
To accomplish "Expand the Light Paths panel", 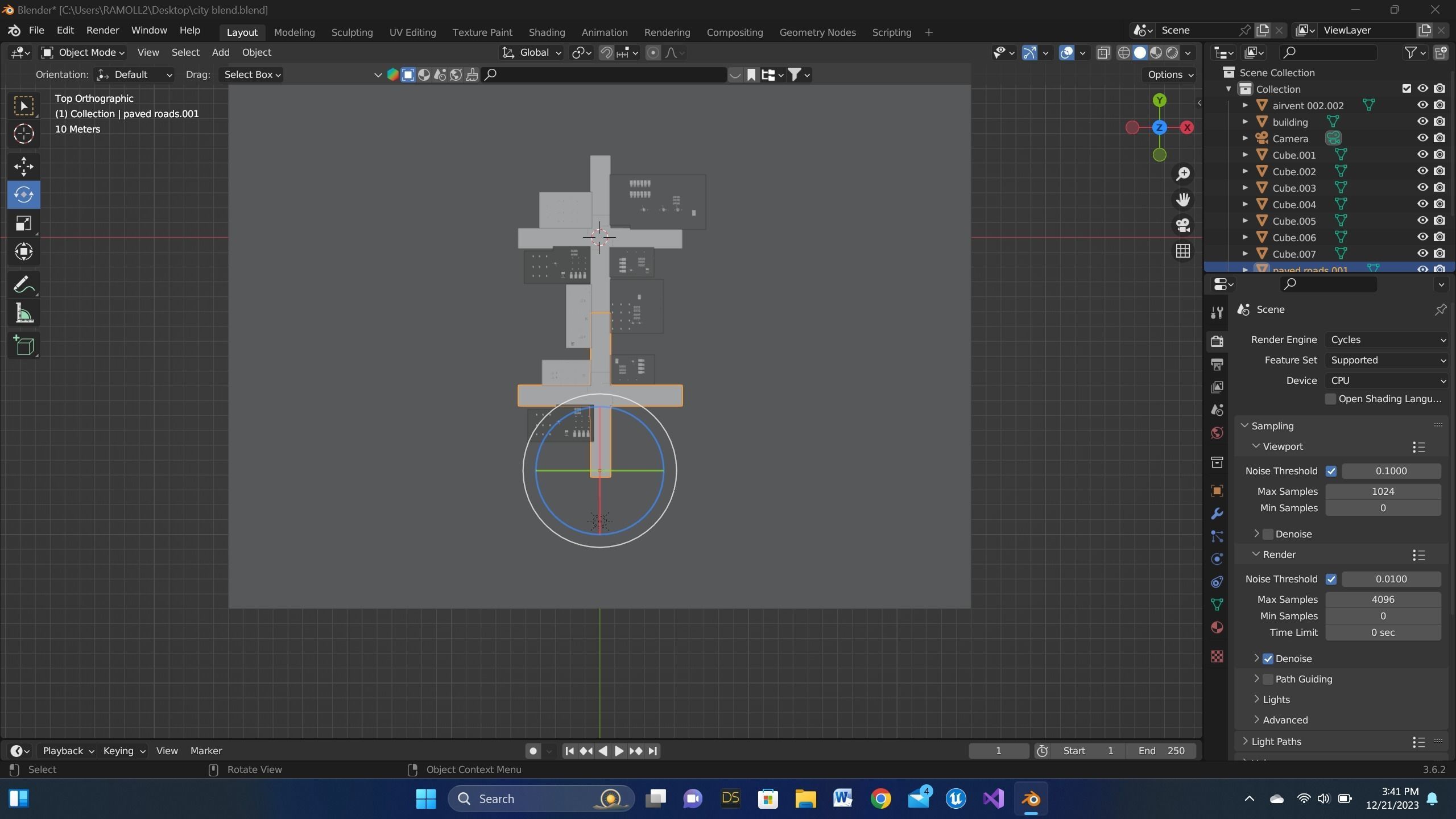I will [1276, 742].
